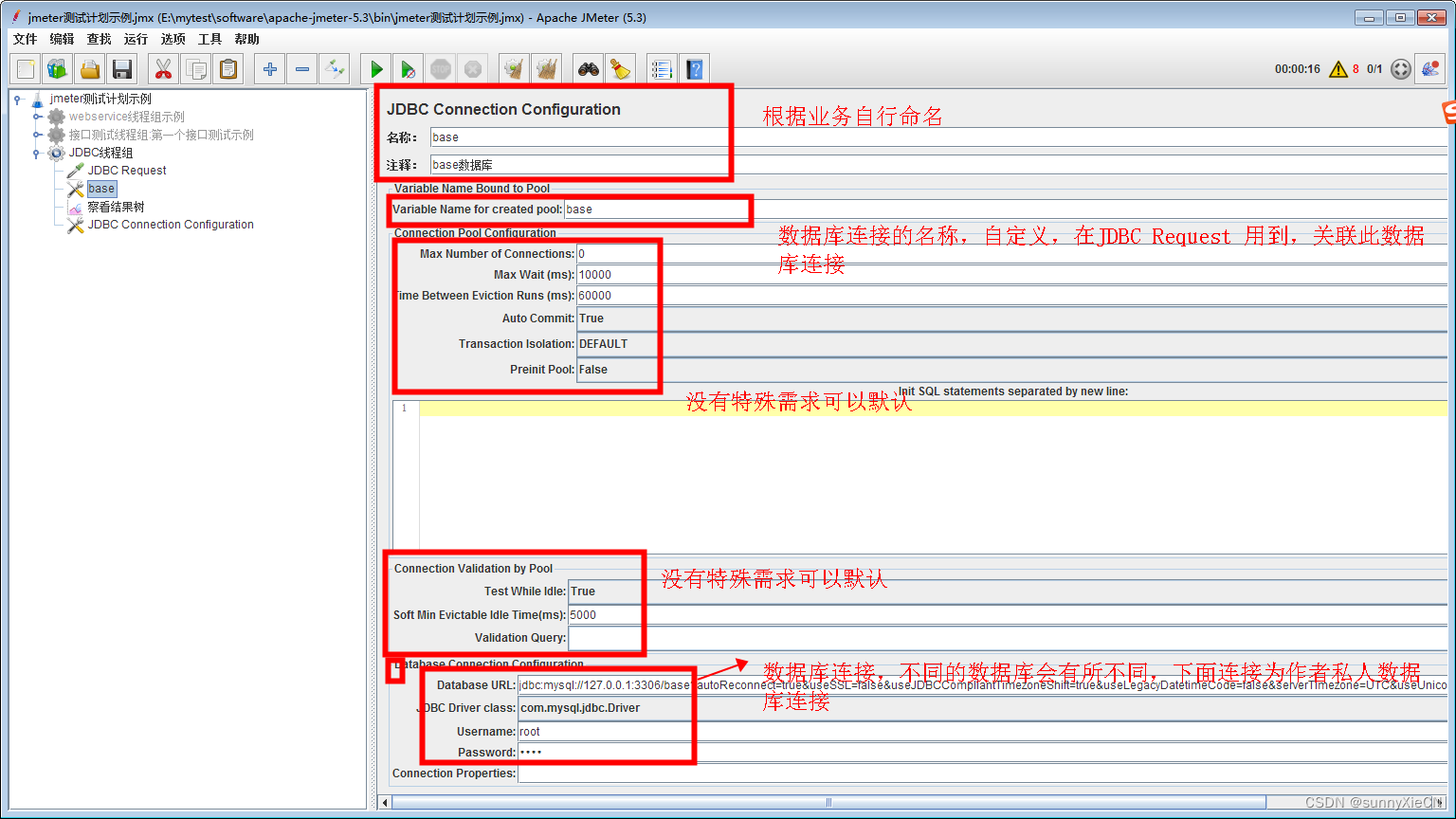Click the Copy icon in toolbar

196,69
